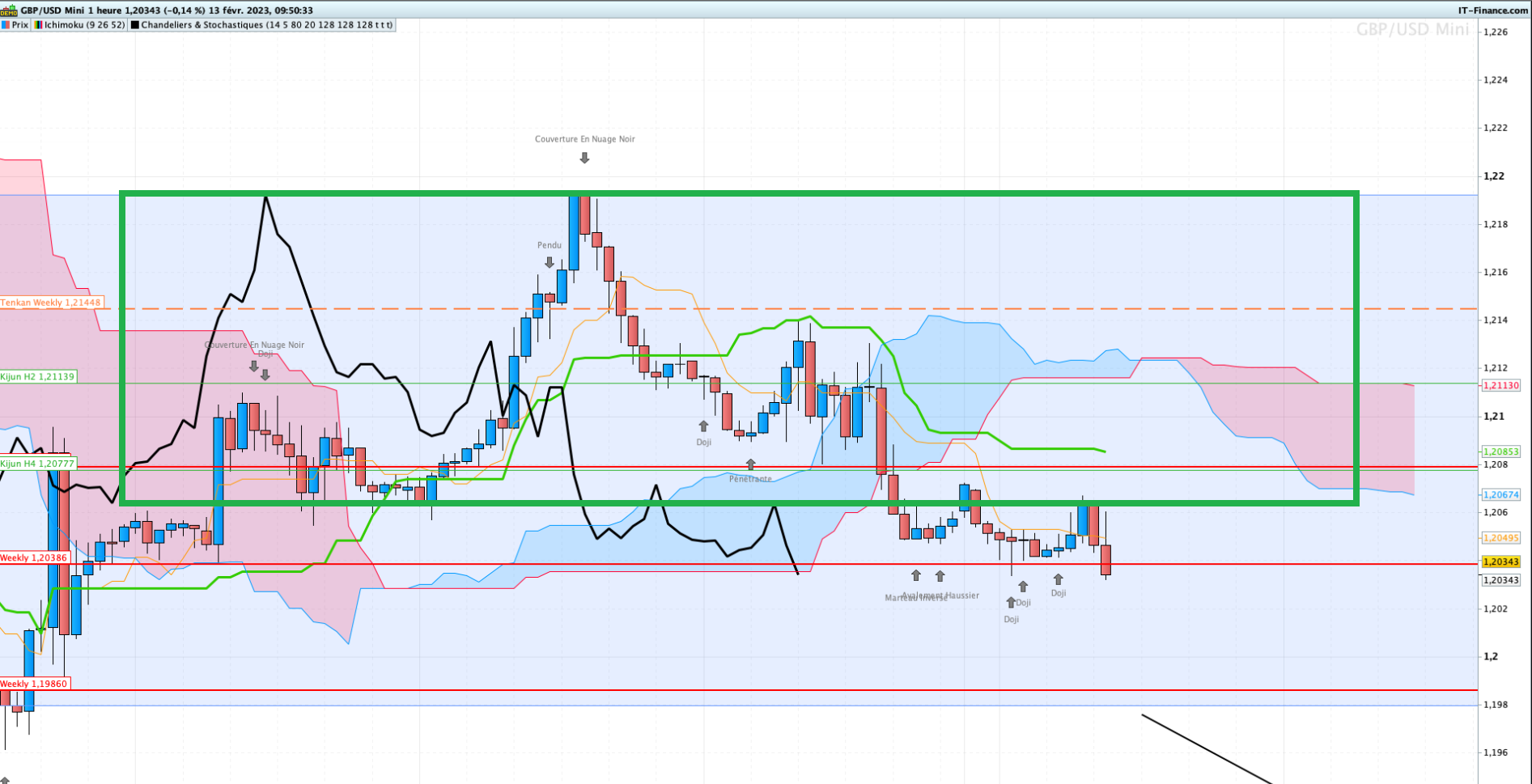Click the Pendu pattern down arrow
This screenshot has width=1532, height=784.
(550, 262)
